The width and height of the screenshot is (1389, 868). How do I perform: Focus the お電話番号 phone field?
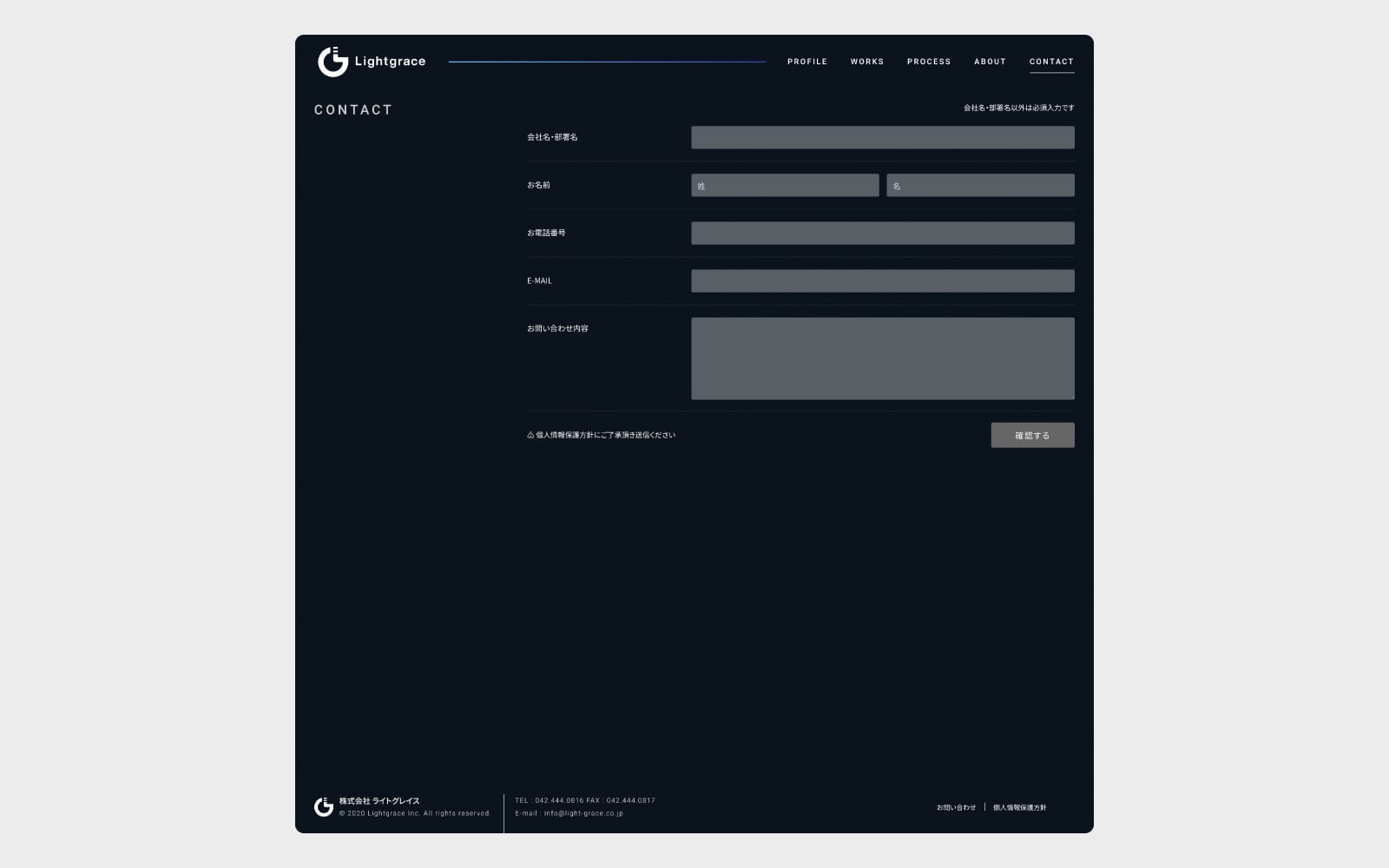883,233
